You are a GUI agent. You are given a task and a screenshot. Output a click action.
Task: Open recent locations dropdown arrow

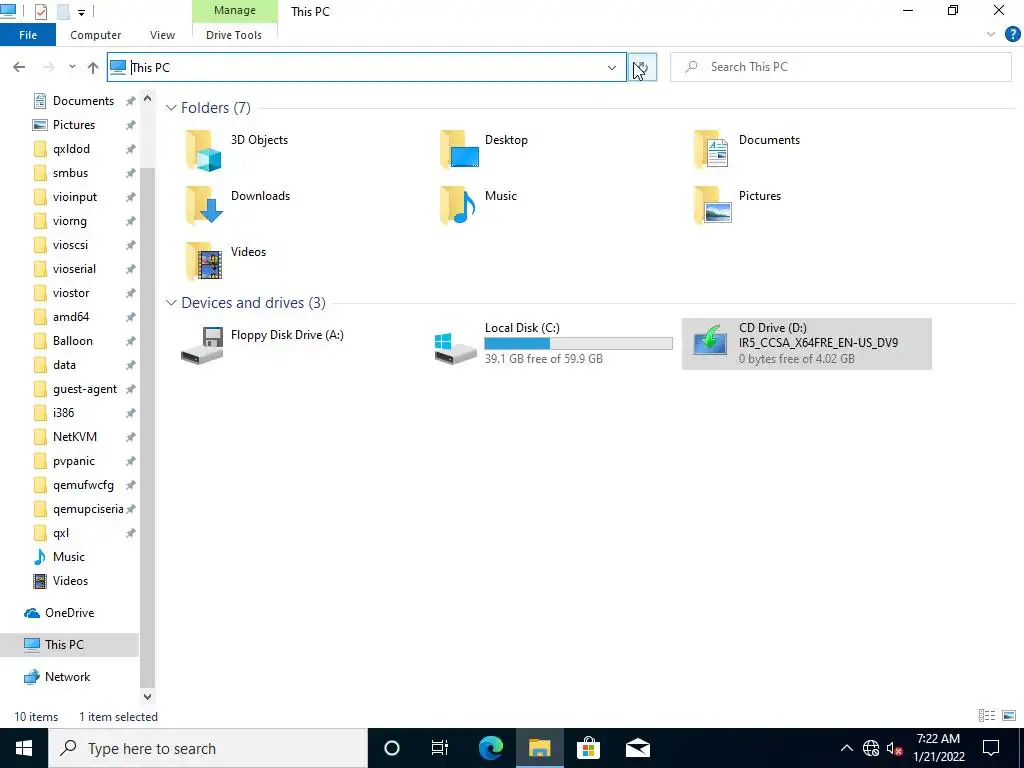pos(72,67)
